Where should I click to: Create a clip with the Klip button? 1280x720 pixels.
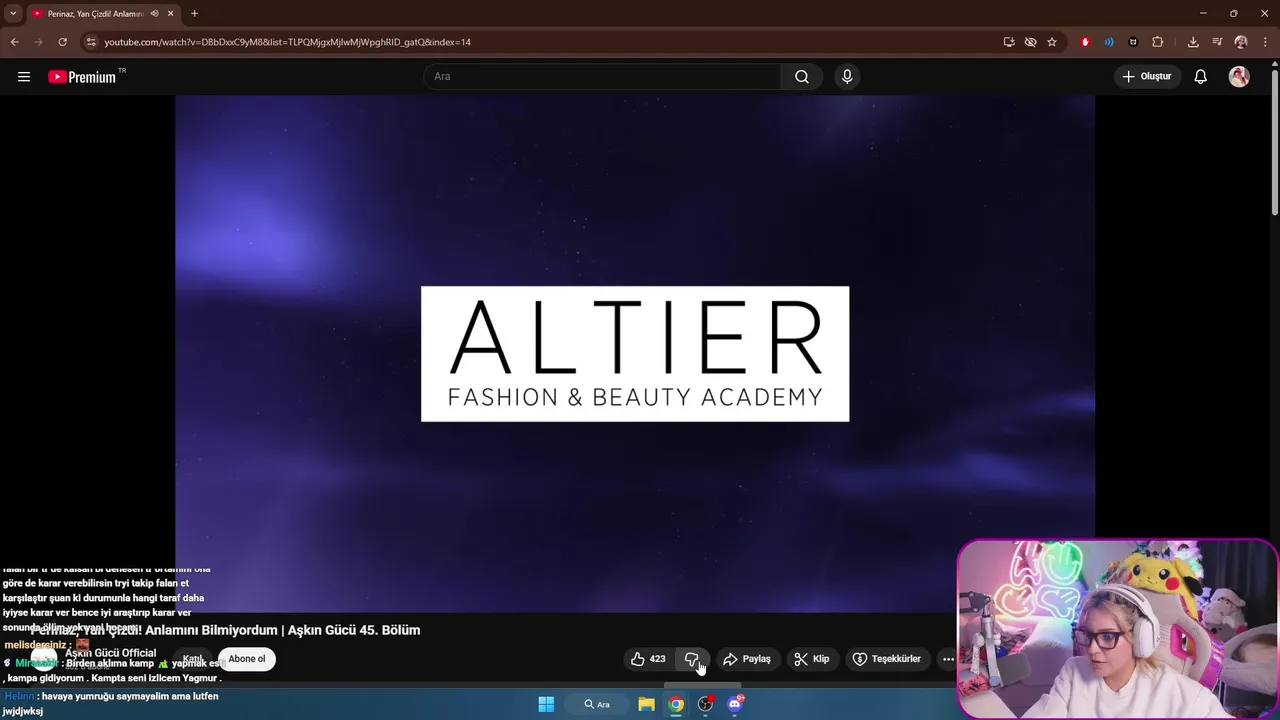[812, 659]
